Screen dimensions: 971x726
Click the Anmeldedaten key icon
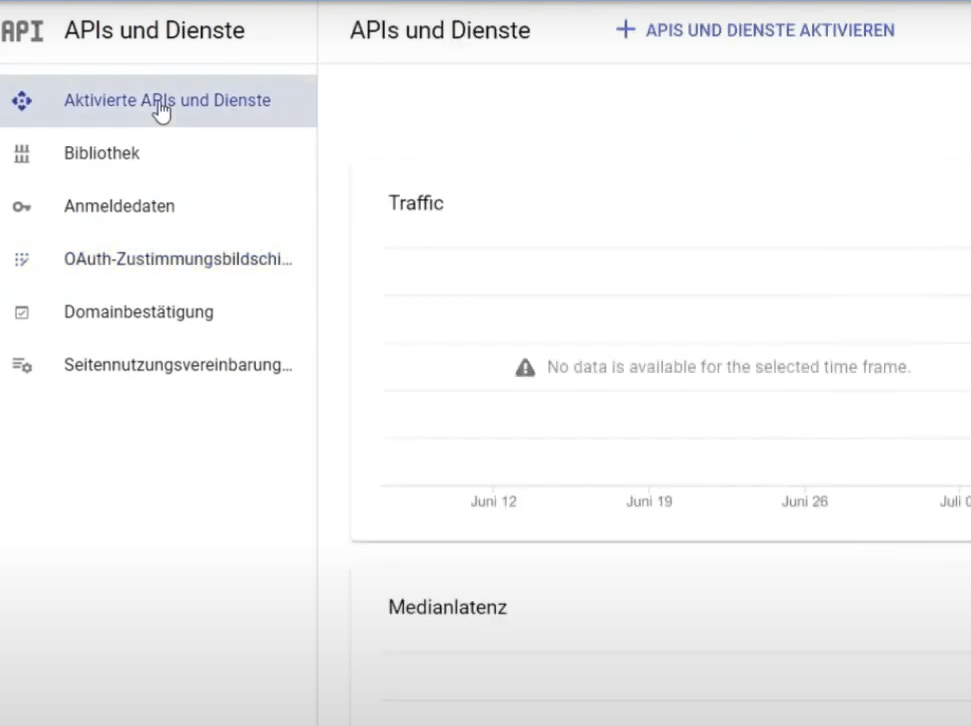pos(22,207)
